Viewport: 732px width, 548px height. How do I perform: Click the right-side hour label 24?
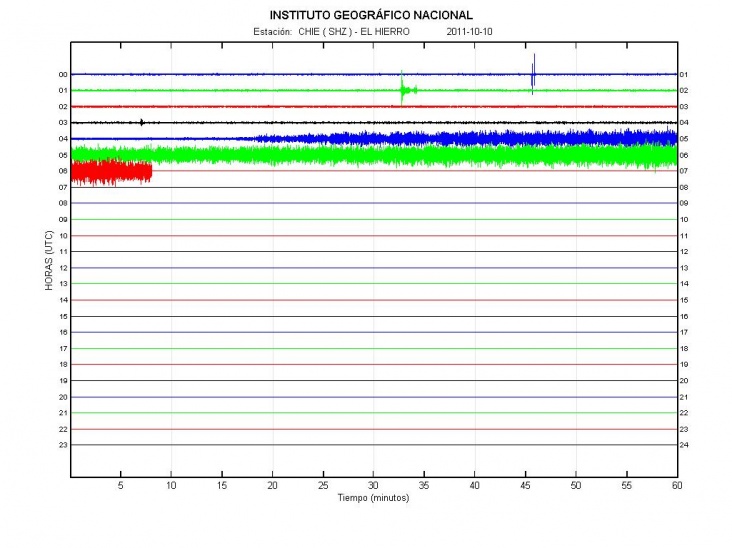(x=684, y=445)
